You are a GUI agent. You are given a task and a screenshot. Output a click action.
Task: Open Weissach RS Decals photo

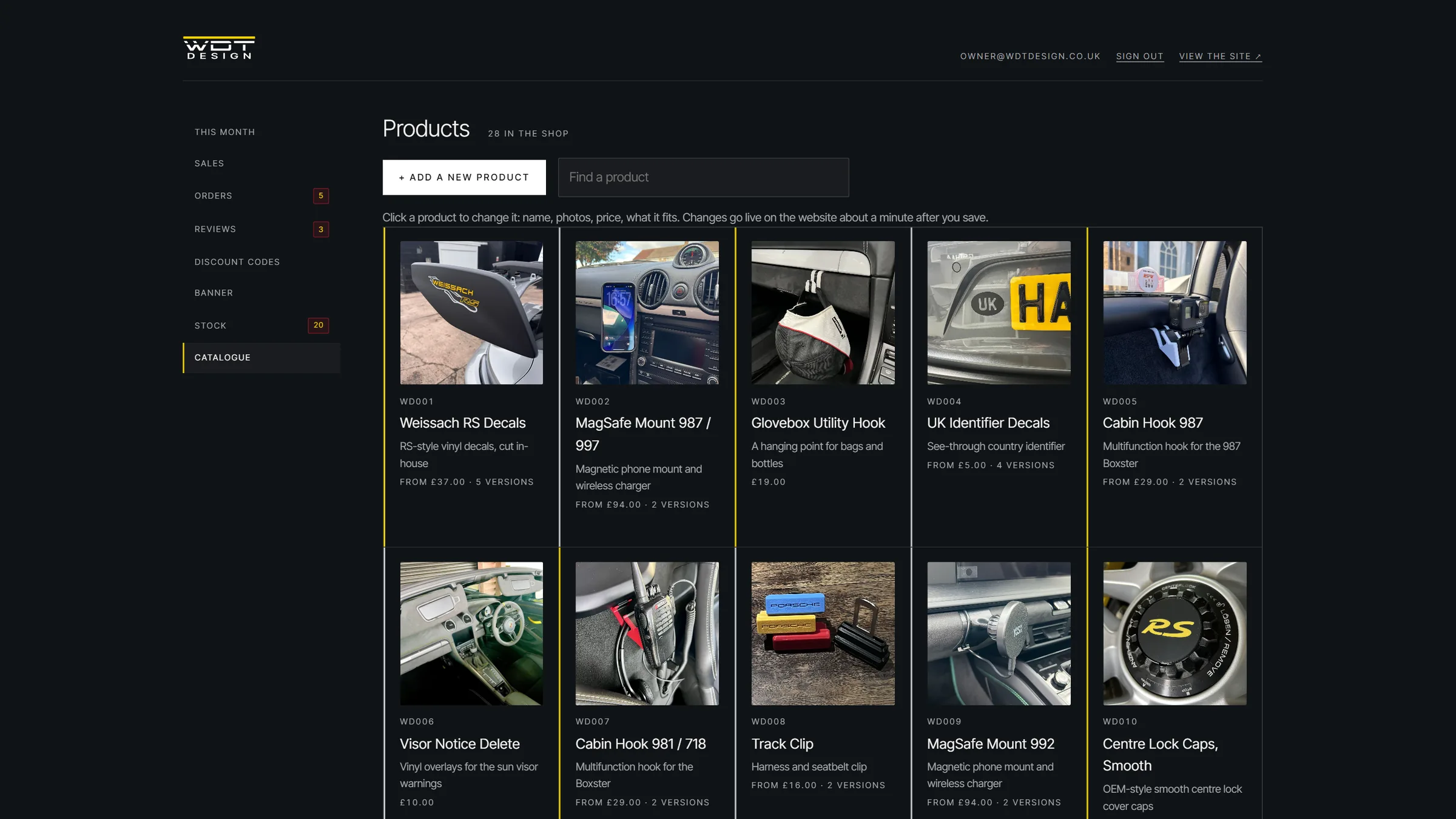point(471,312)
